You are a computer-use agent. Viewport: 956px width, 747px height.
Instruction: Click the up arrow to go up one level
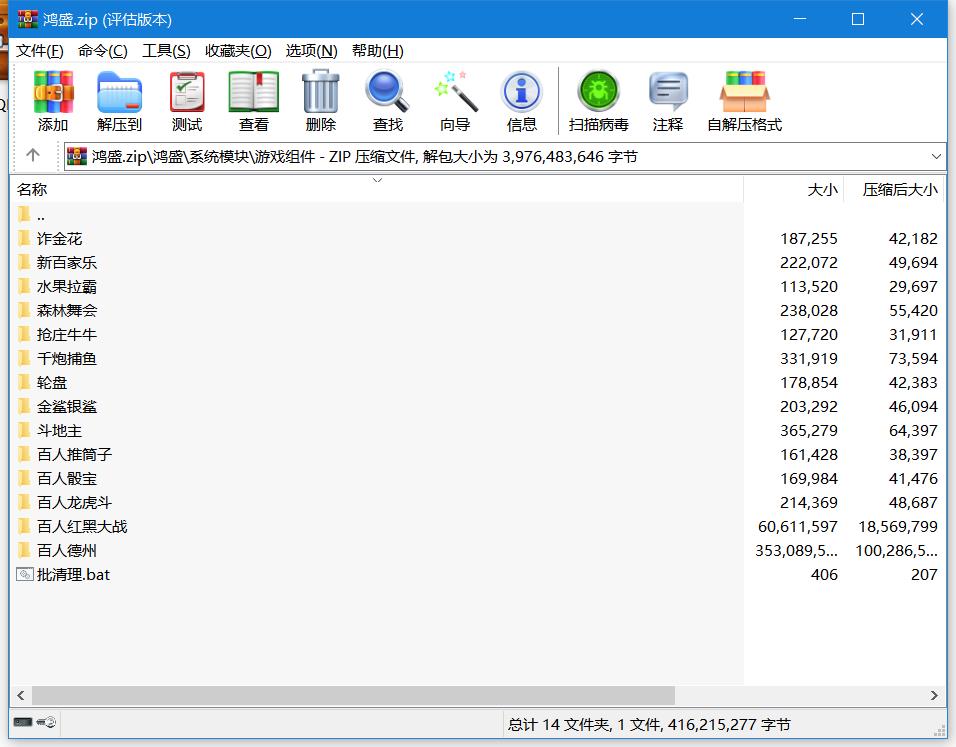pos(32,156)
